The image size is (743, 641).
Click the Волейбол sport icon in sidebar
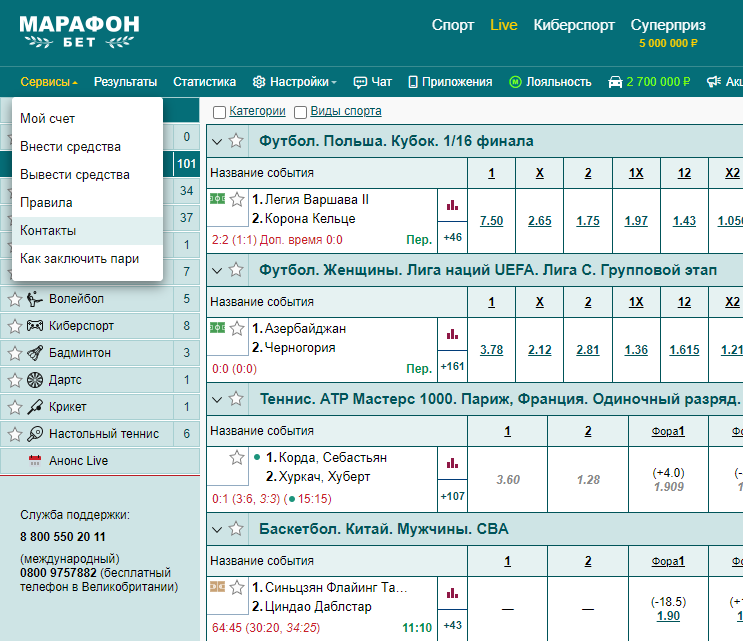[35, 299]
